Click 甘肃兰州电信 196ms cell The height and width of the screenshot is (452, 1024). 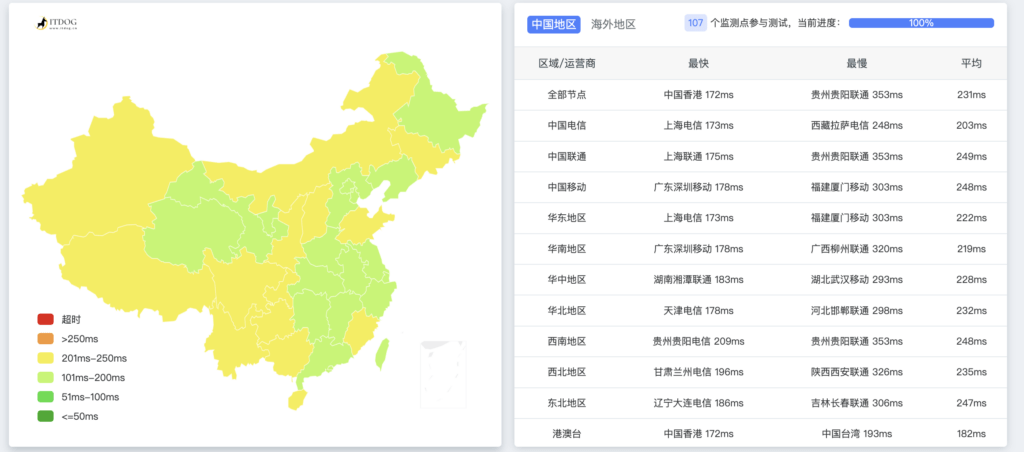[698, 372]
